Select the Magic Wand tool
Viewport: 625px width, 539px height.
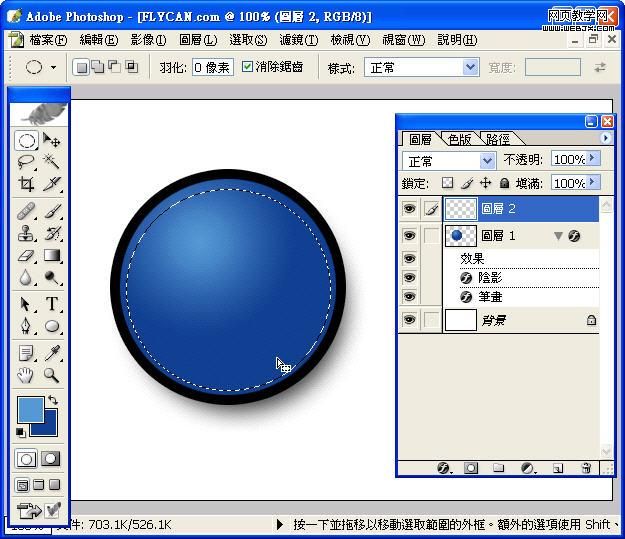pos(51,162)
